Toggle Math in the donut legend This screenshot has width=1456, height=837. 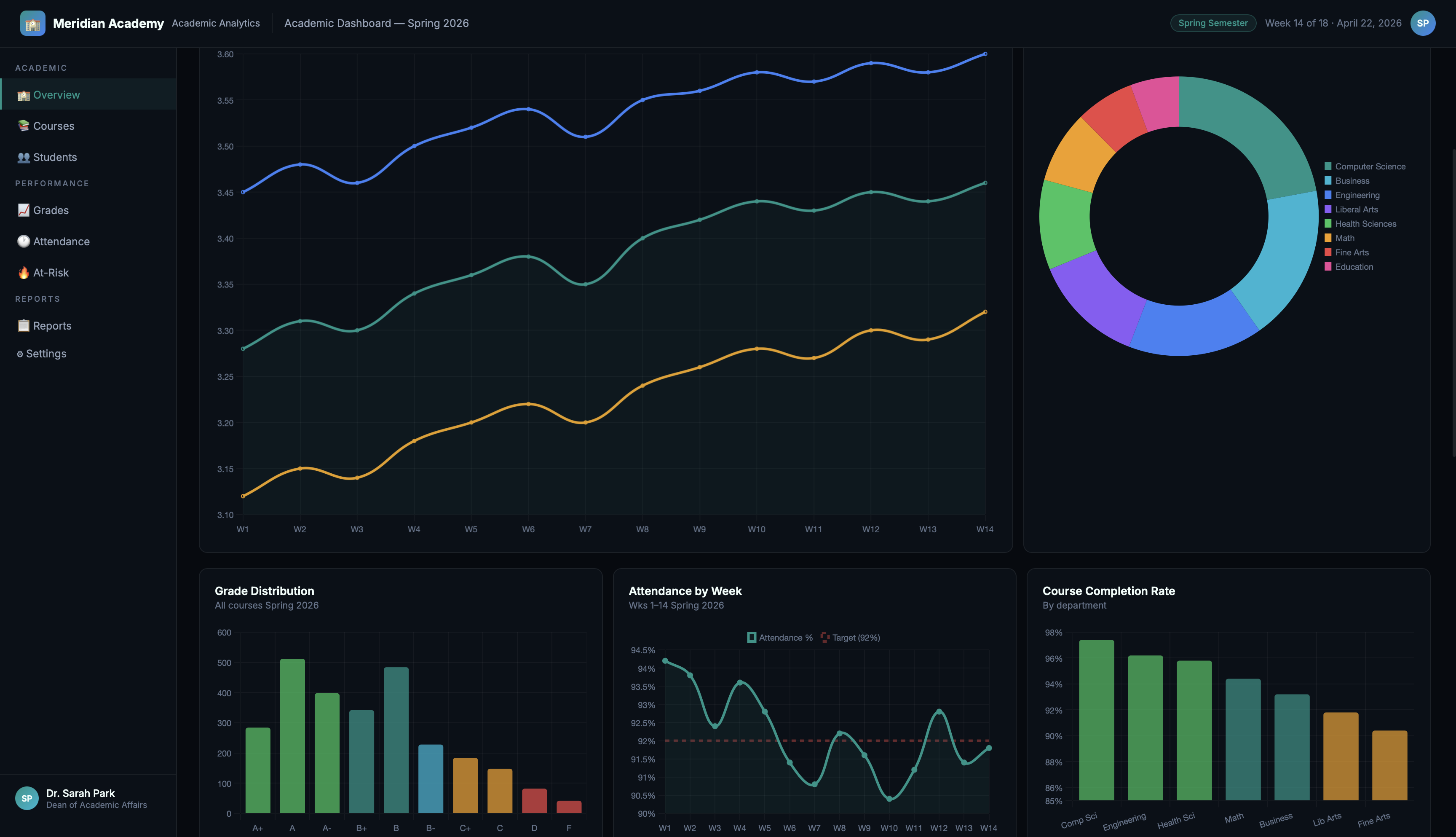[1339, 239]
